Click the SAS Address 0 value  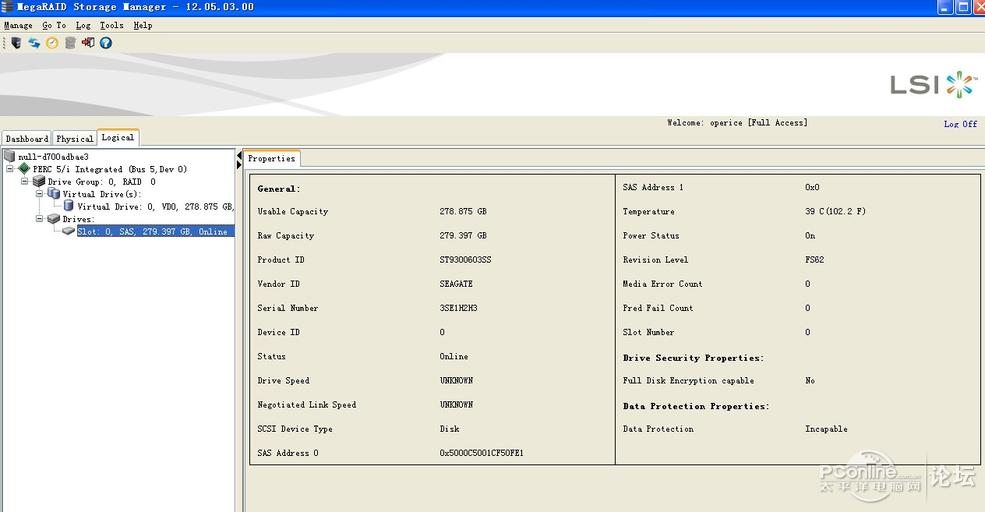(481, 453)
